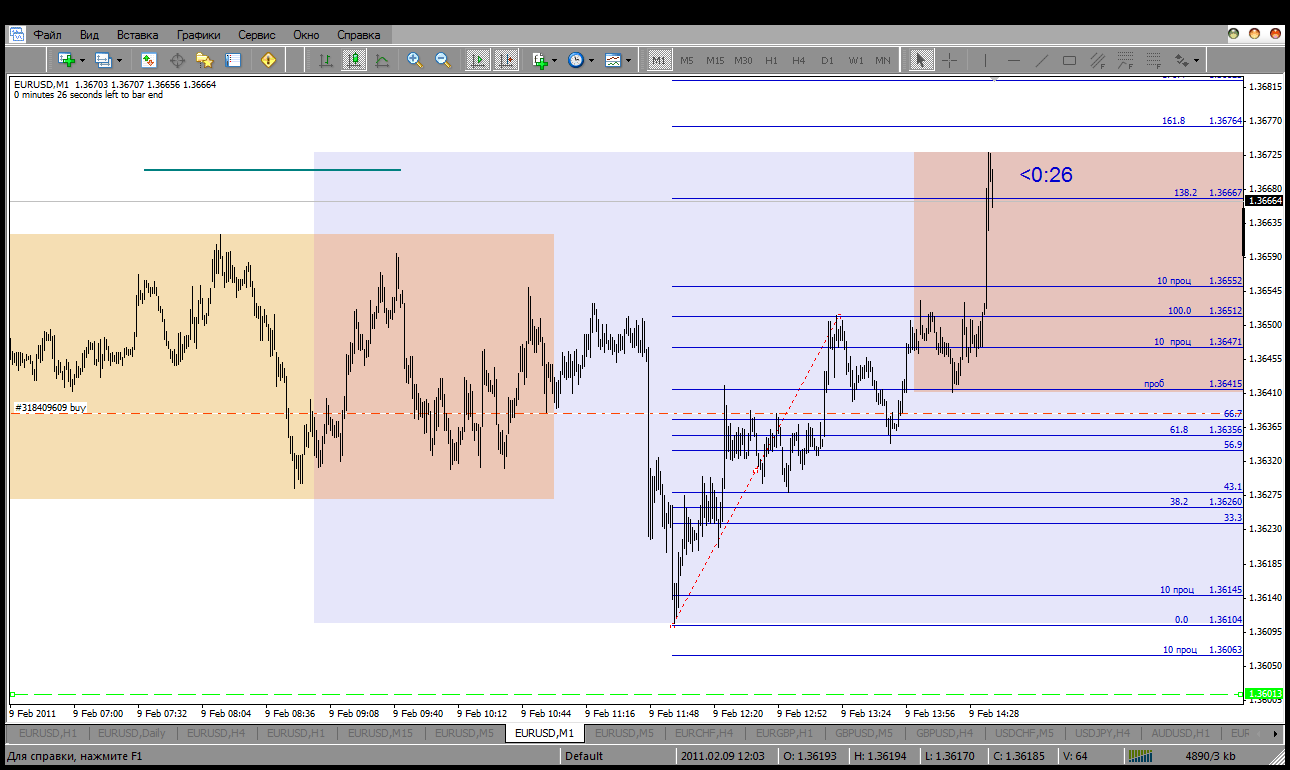Open the Market Watch window icon
1290x770 pixels.
(x=149, y=60)
